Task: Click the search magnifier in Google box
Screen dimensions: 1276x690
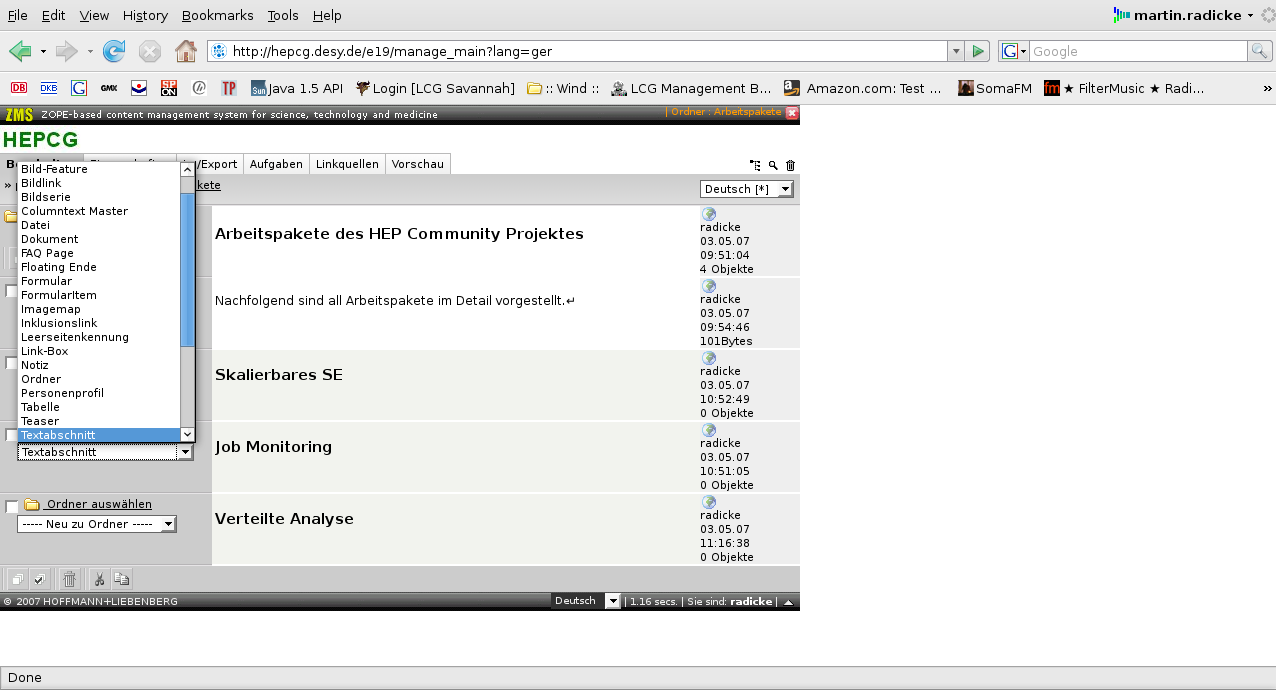Action: [x=1260, y=51]
